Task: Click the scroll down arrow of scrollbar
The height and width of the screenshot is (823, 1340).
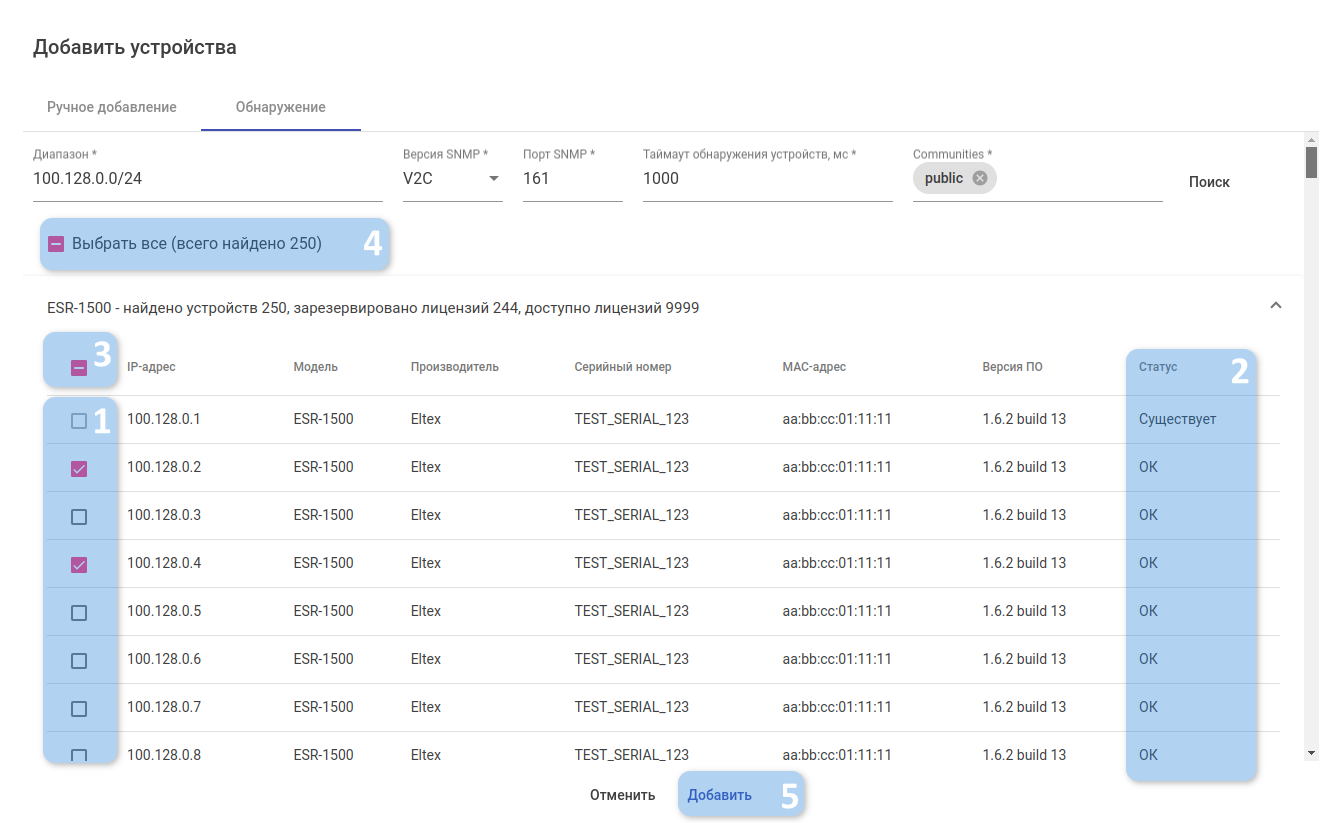Action: 1311,752
